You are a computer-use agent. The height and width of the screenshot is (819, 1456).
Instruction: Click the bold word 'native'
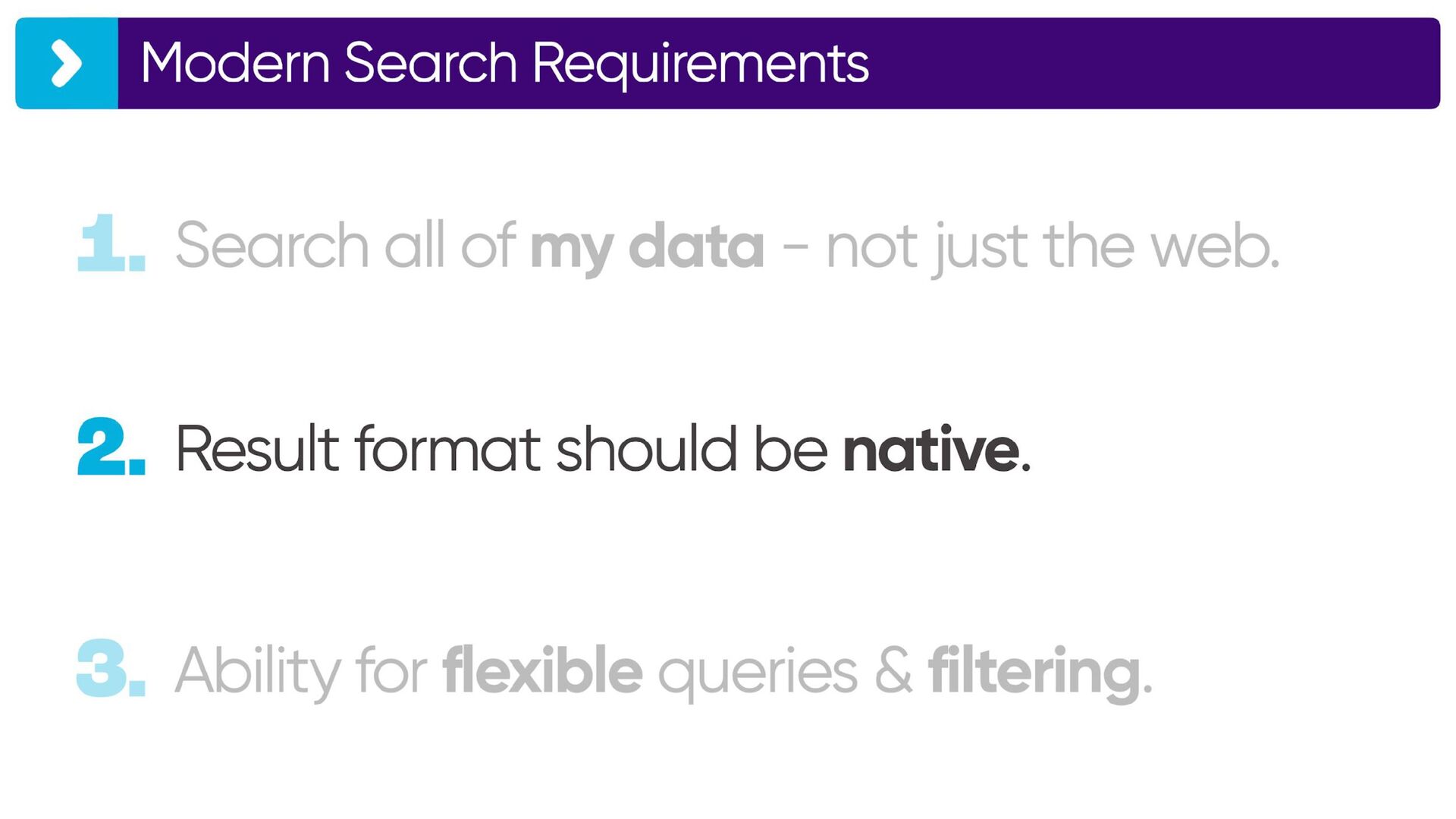931,449
